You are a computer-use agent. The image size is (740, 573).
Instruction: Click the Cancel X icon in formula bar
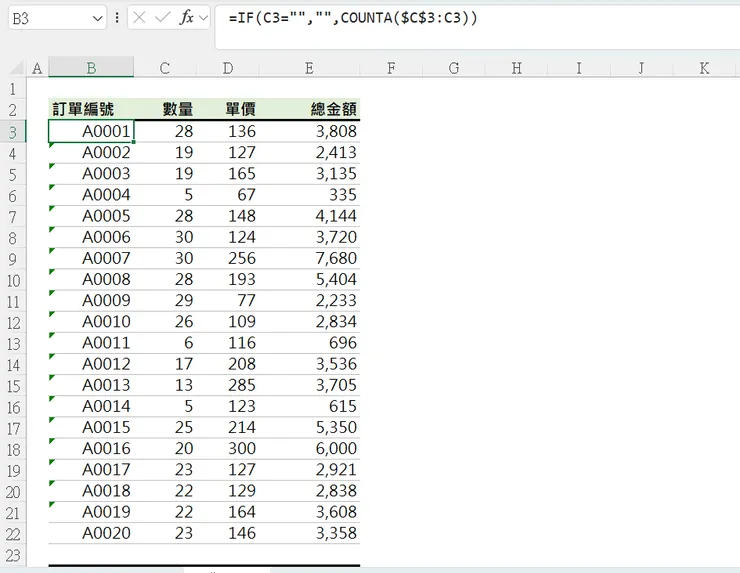pos(140,18)
